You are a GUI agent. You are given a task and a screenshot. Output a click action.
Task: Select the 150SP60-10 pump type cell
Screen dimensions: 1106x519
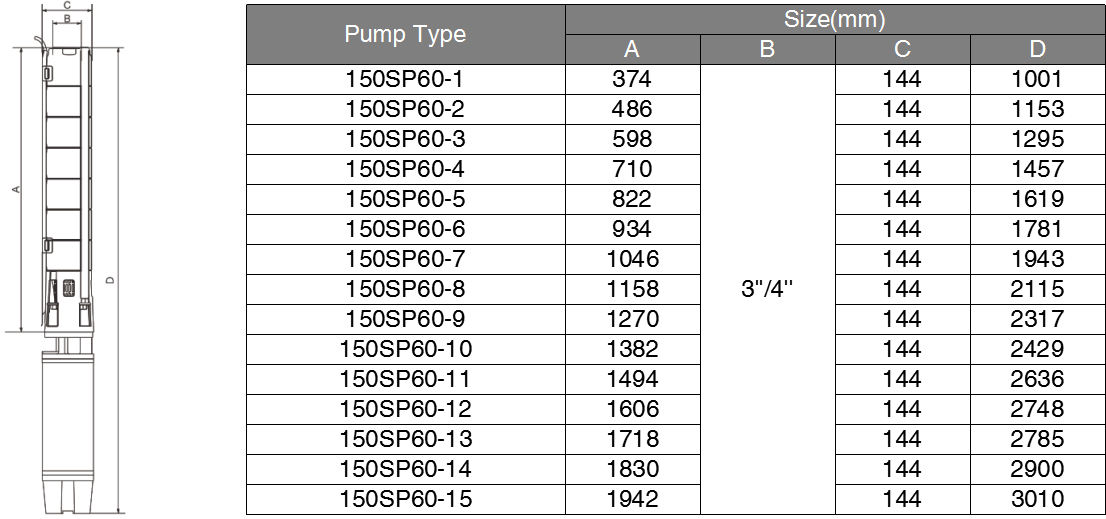[x=406, y=349]
